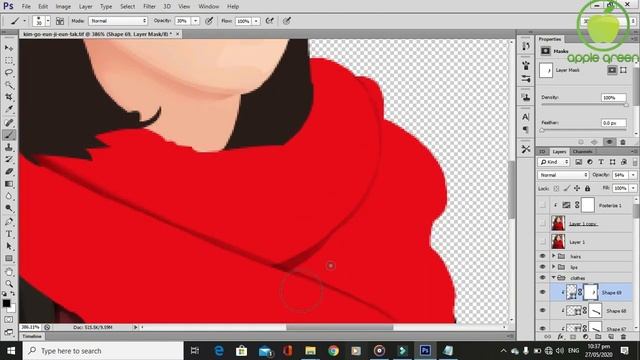
Task: Select the Rectangle shape tool
Action: click(9, 259)
